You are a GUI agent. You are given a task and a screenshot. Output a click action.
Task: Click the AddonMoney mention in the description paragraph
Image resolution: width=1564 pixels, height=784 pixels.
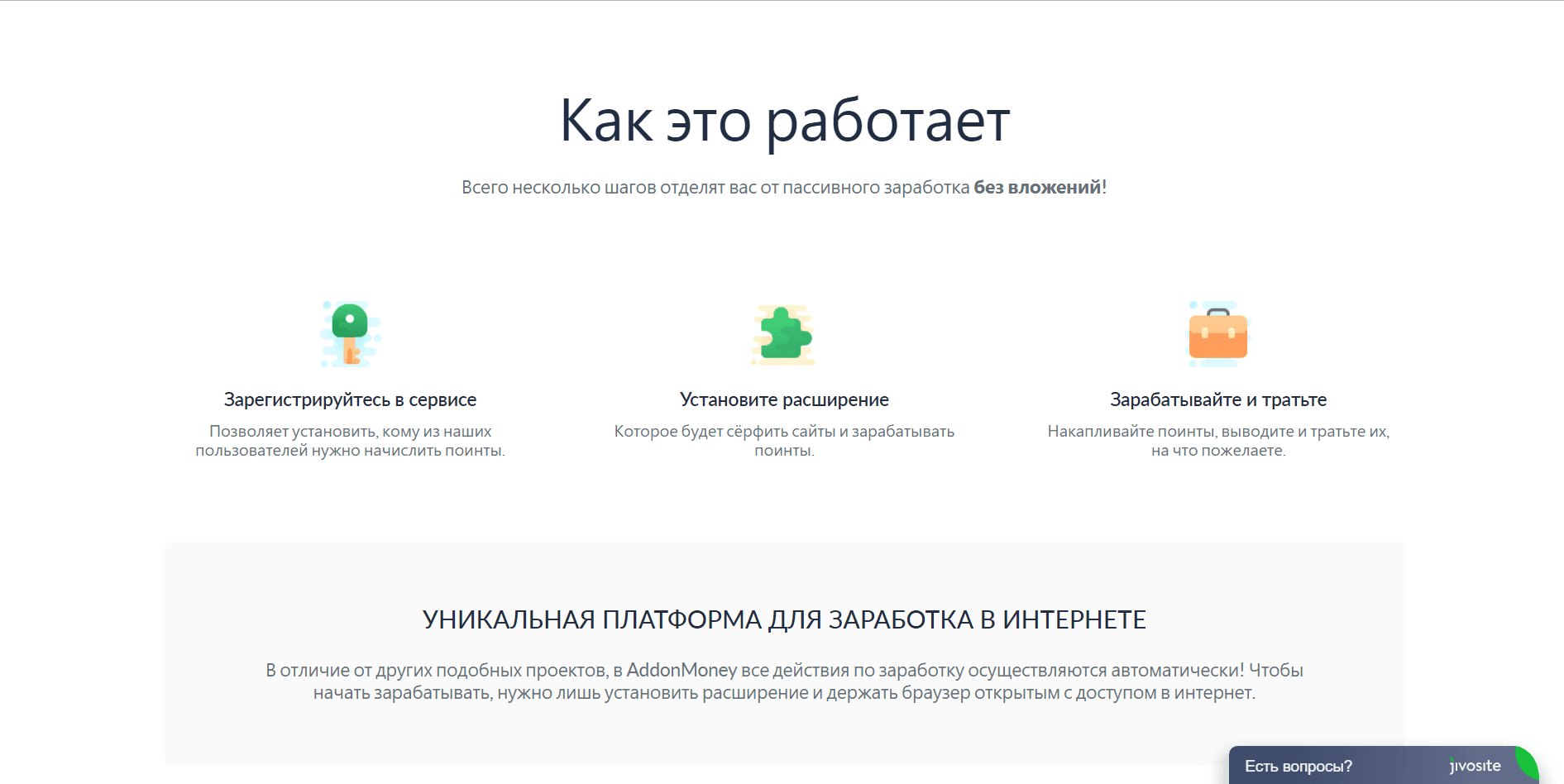point(683,672)
